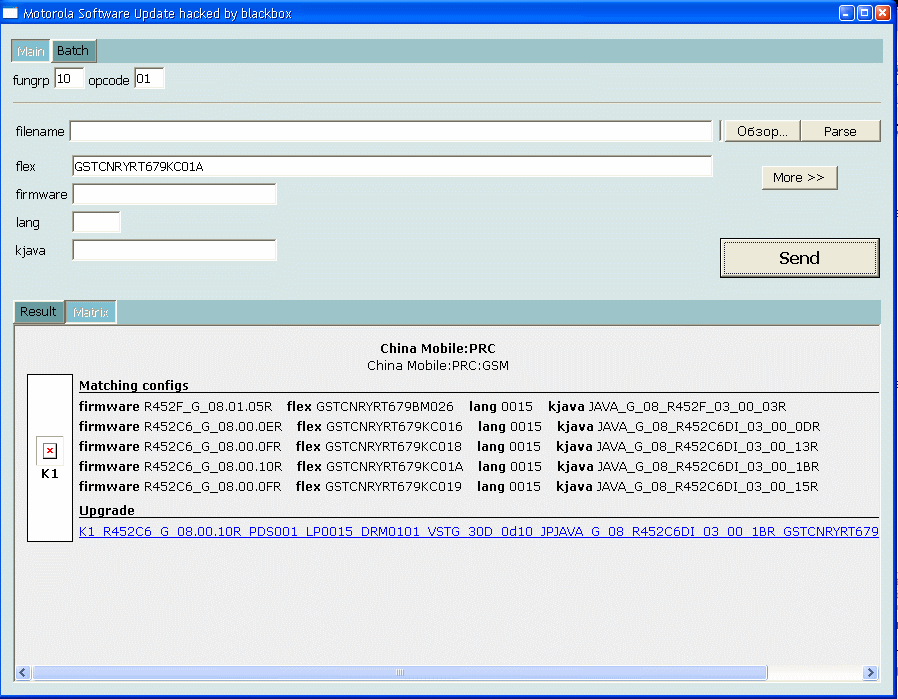This screenshot has height=699, width=898.
Task: Click the horizontal scrollbar thumb
Action: coord(400,673)
